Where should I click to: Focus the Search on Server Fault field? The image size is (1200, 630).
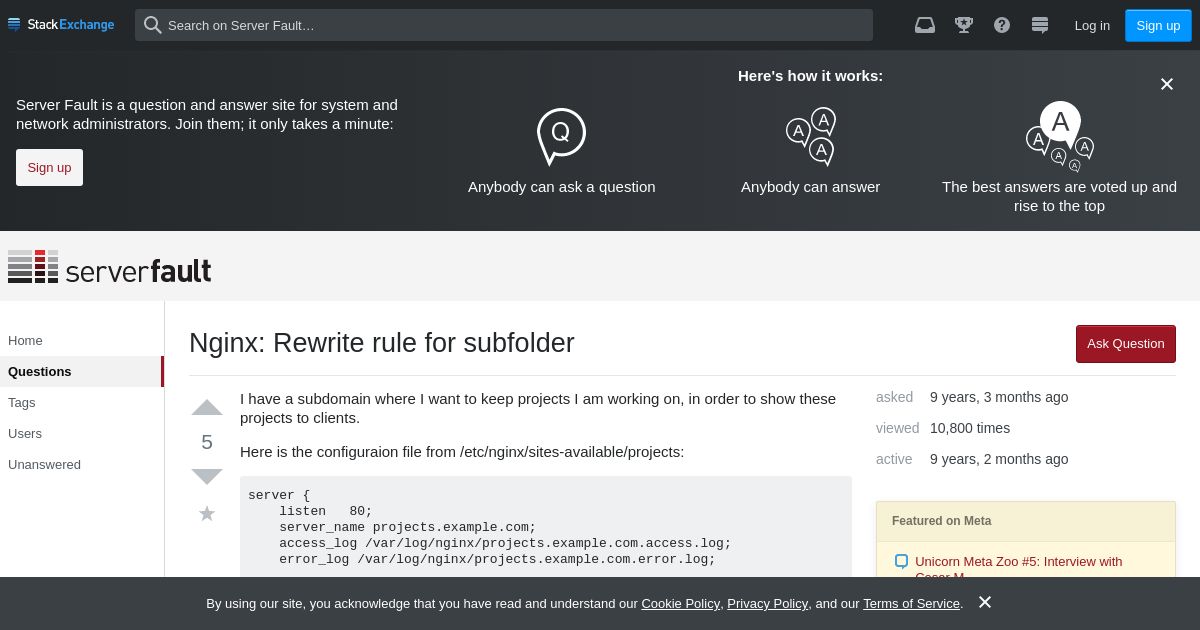tap(504, 25)
